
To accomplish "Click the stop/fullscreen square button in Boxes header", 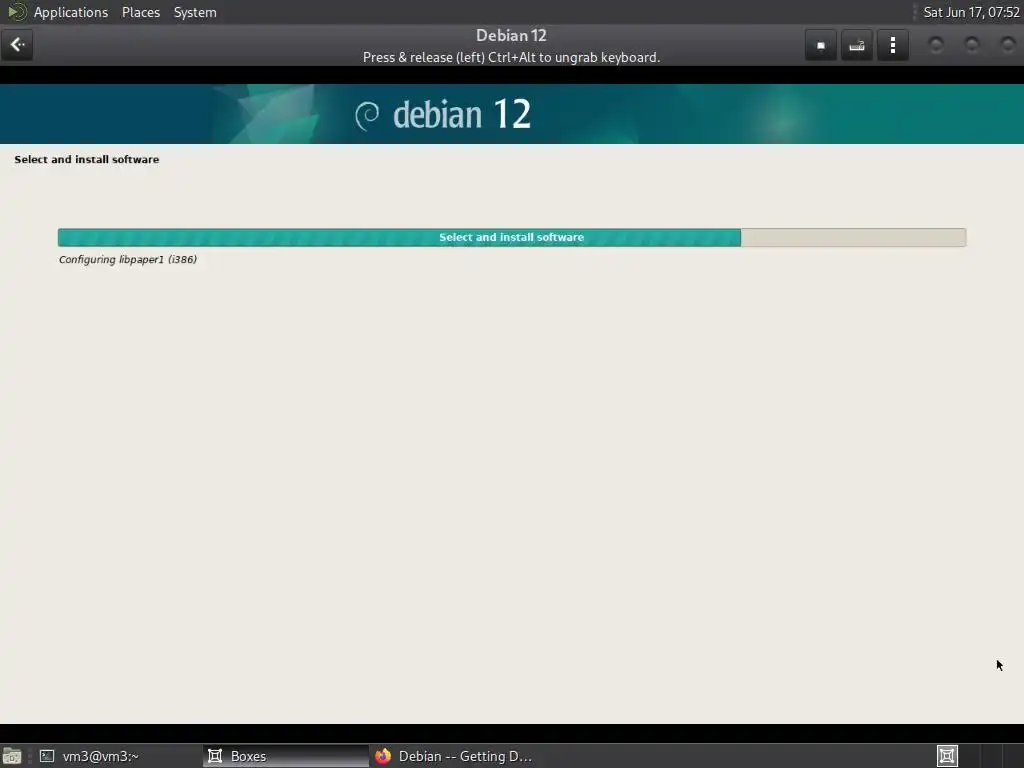I will pos(821,45).
